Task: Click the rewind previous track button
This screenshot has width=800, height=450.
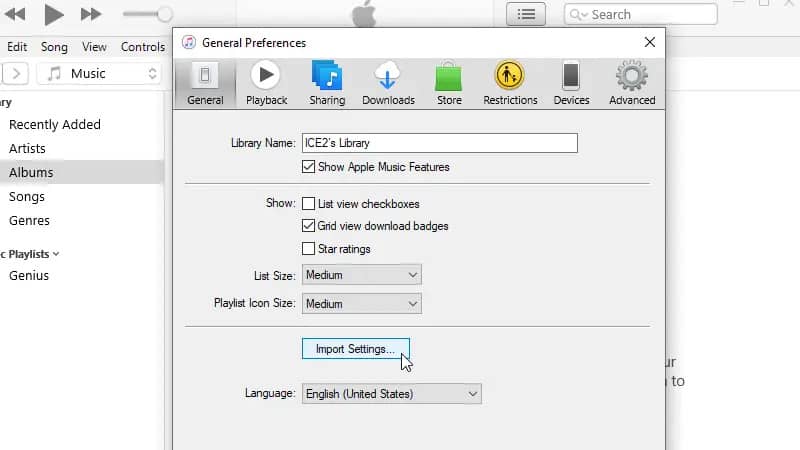Action: pos(15,14)
